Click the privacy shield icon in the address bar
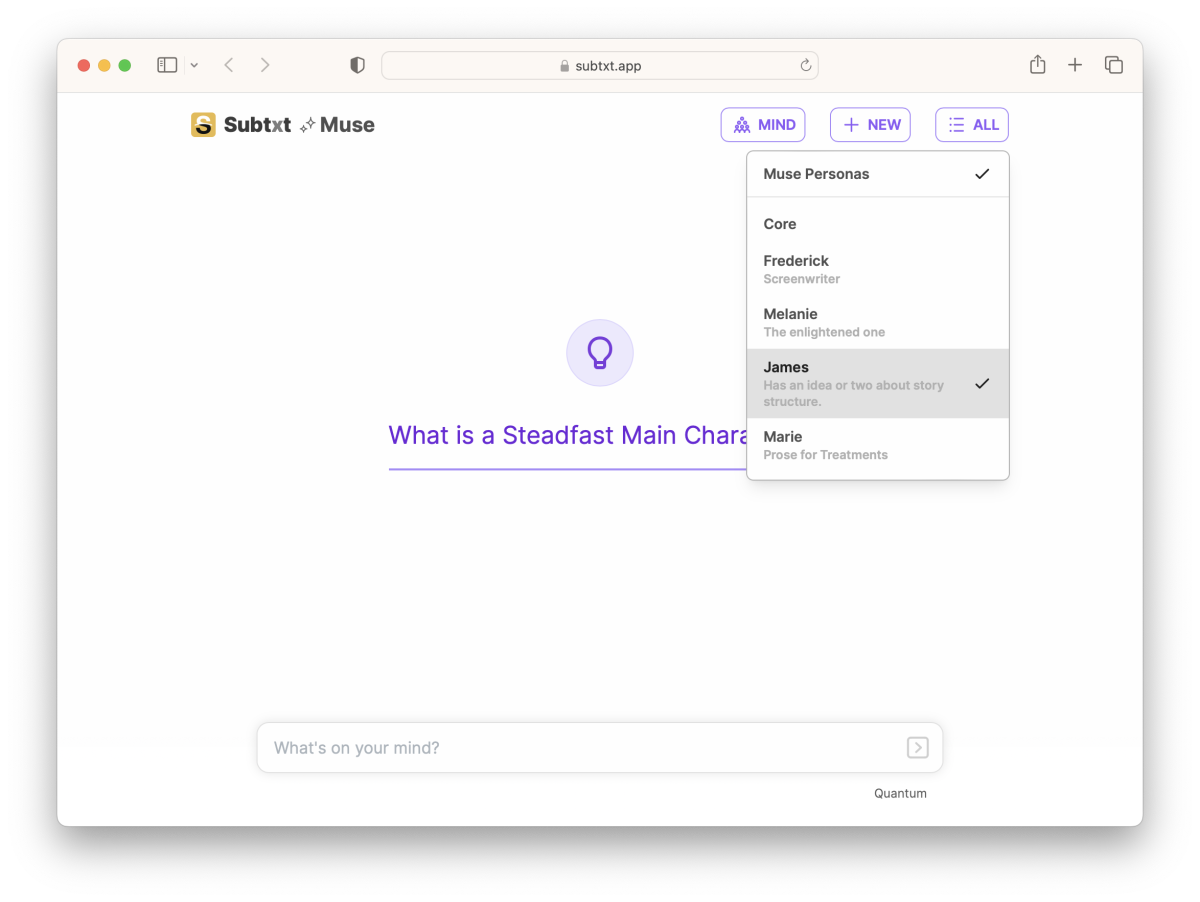The width and height of the screenshot is (1200, 902). [x=356, y=64]
